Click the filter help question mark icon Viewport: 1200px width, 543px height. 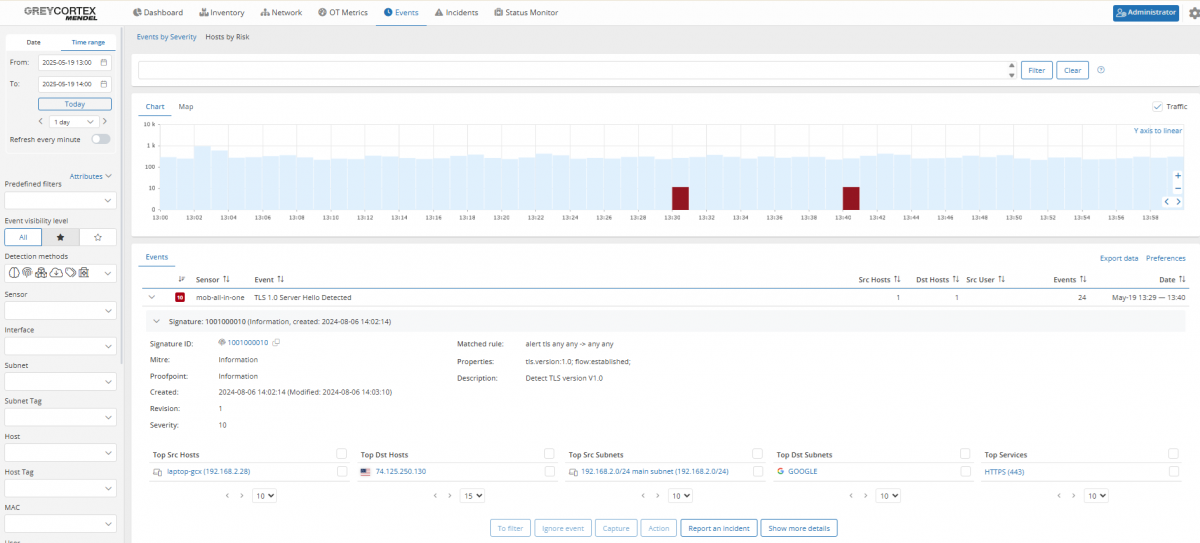[x=1101, y=70]
